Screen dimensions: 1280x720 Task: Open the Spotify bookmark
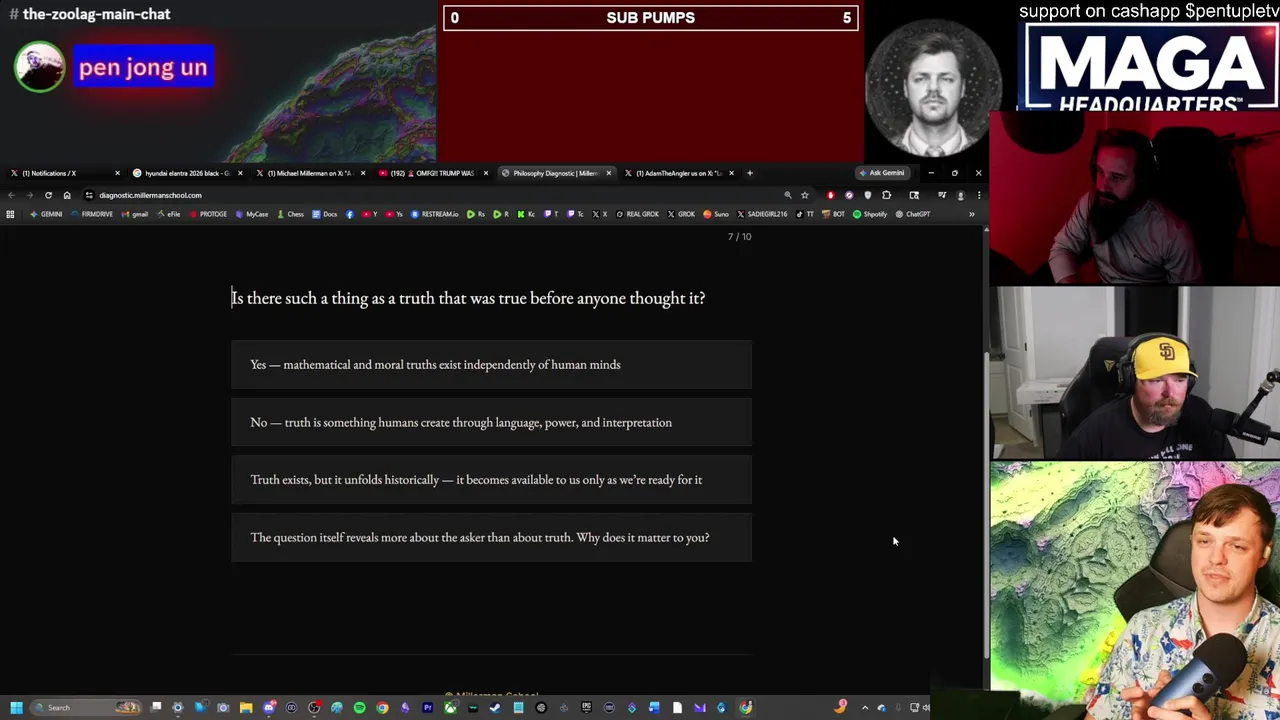870,214
